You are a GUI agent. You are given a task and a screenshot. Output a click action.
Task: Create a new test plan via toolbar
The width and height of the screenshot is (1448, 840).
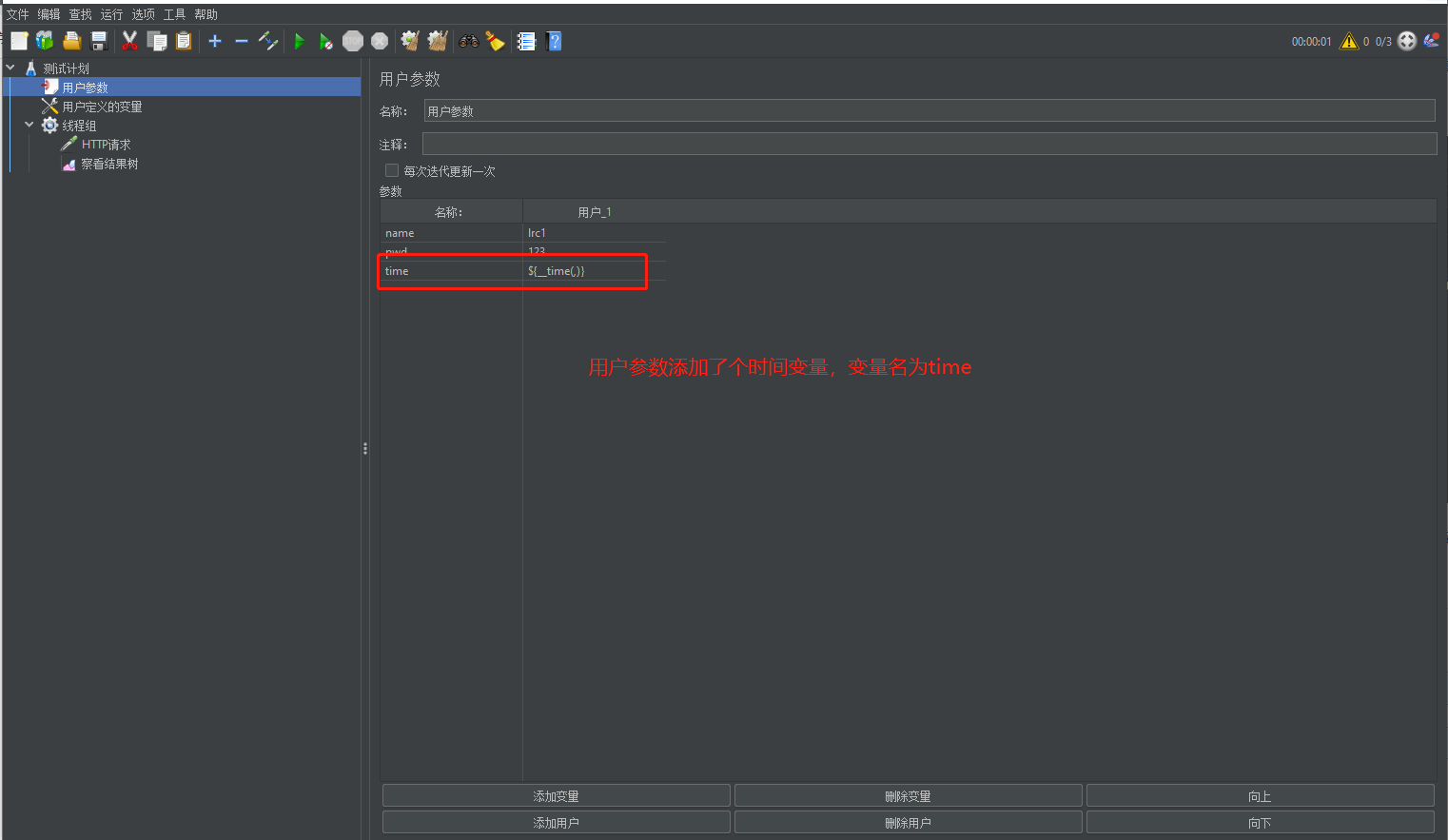19,41
